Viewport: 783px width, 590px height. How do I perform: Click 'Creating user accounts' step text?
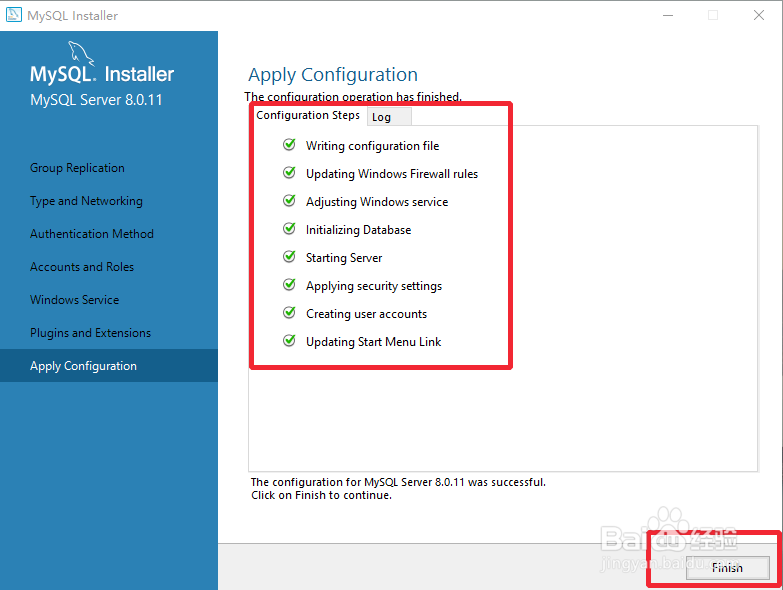(x=367, y=314)
